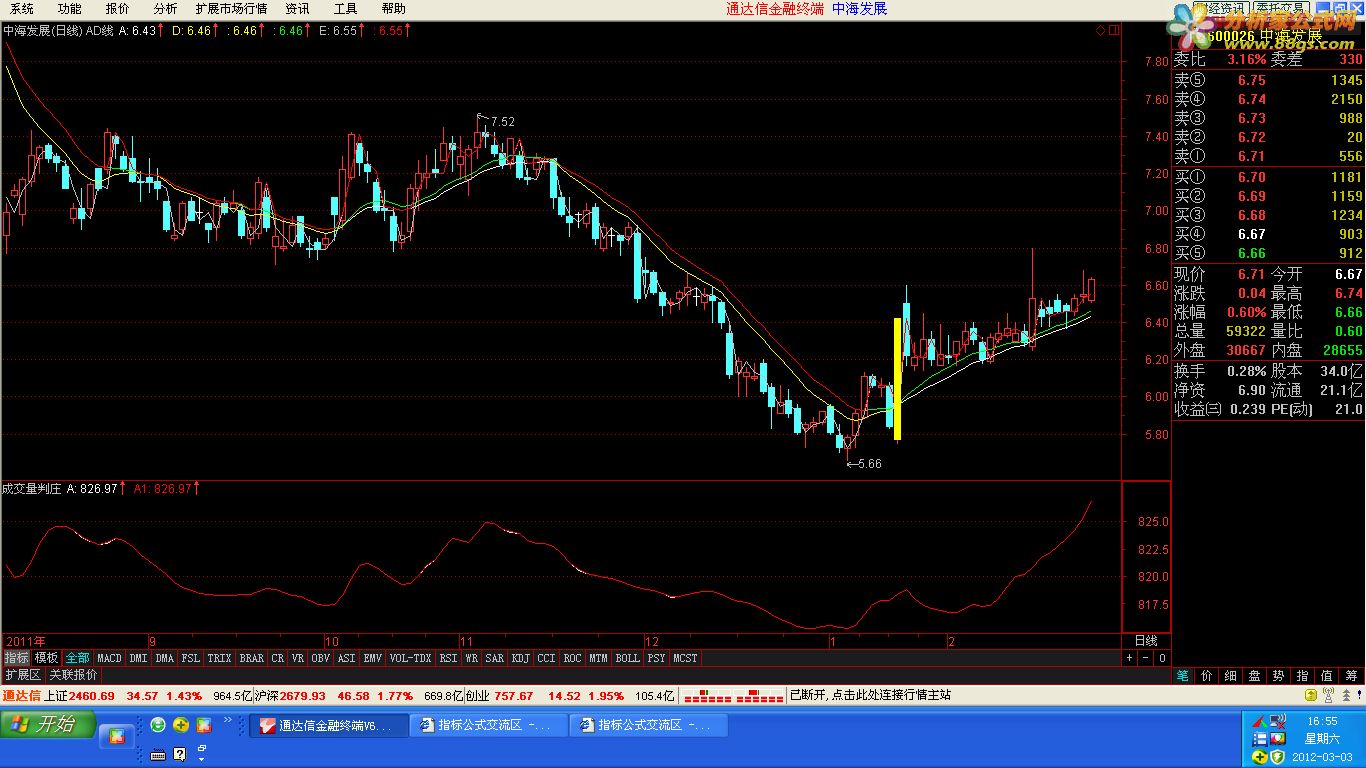Click the 卖⑤ price 6.75 row
Viewport: 1366px width, 768px height.
tap(1268, 80)
